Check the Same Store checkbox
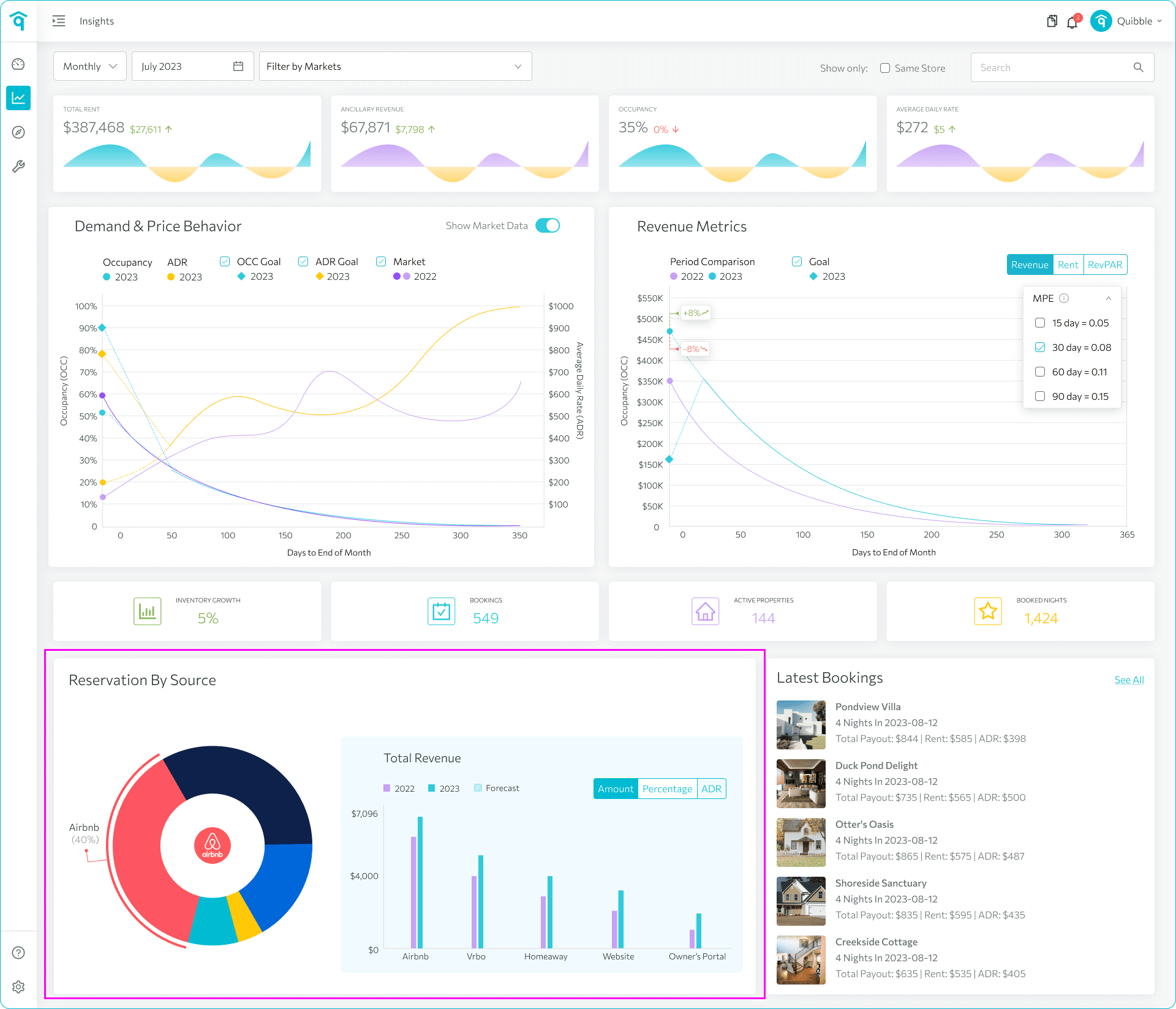 point(885,68)
